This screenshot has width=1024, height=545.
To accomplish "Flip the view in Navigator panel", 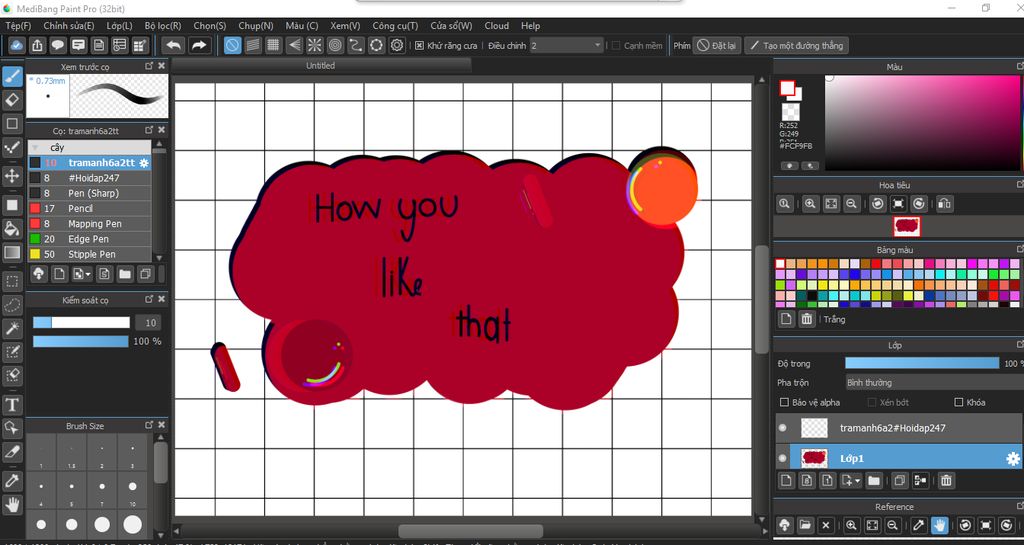I will (944, 204).
